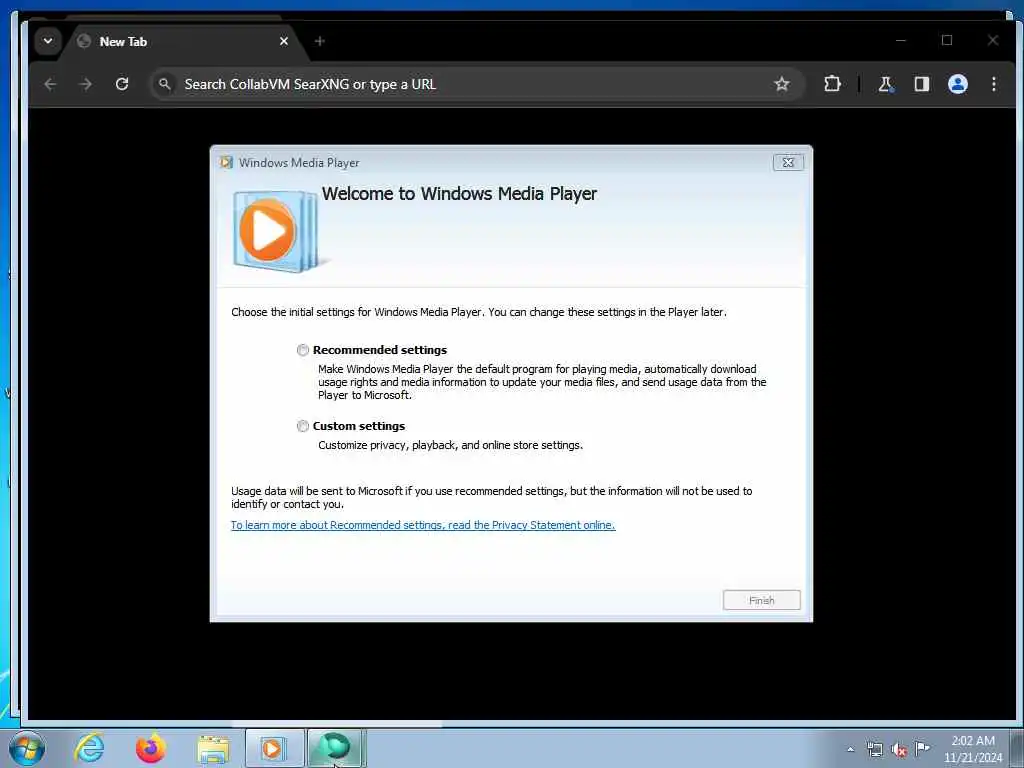This screenshot has width=1024, height=768.
Task: Switch to Windows Media Player taskbar button
Action: pos(274,748)
